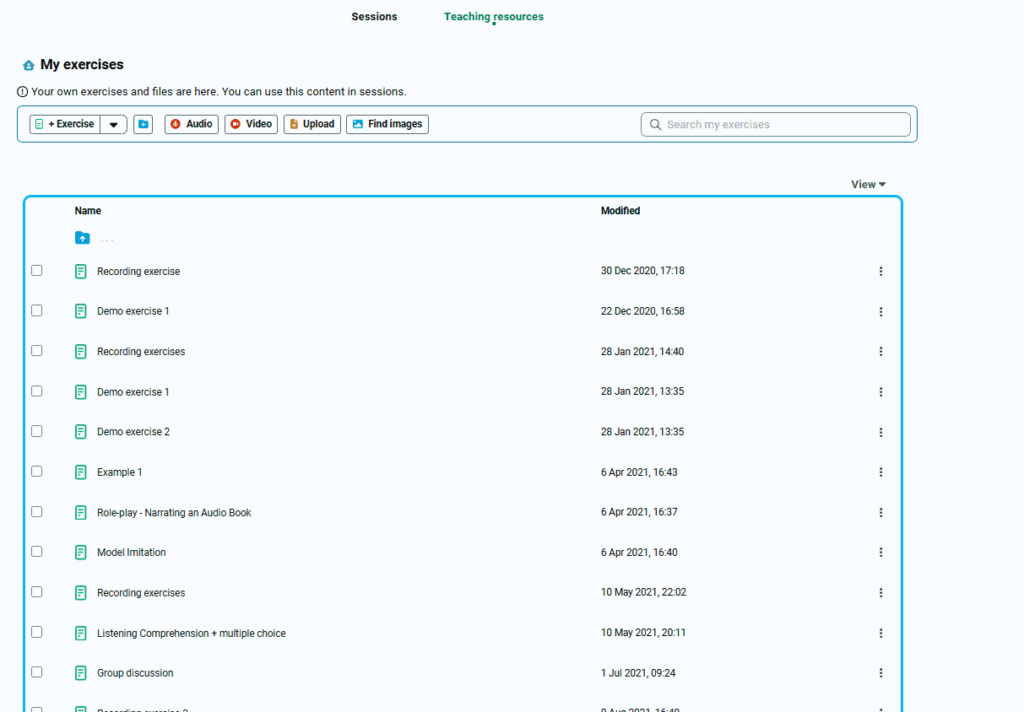Click the Find images button
1024x712 pixels.
pos(387,124)
